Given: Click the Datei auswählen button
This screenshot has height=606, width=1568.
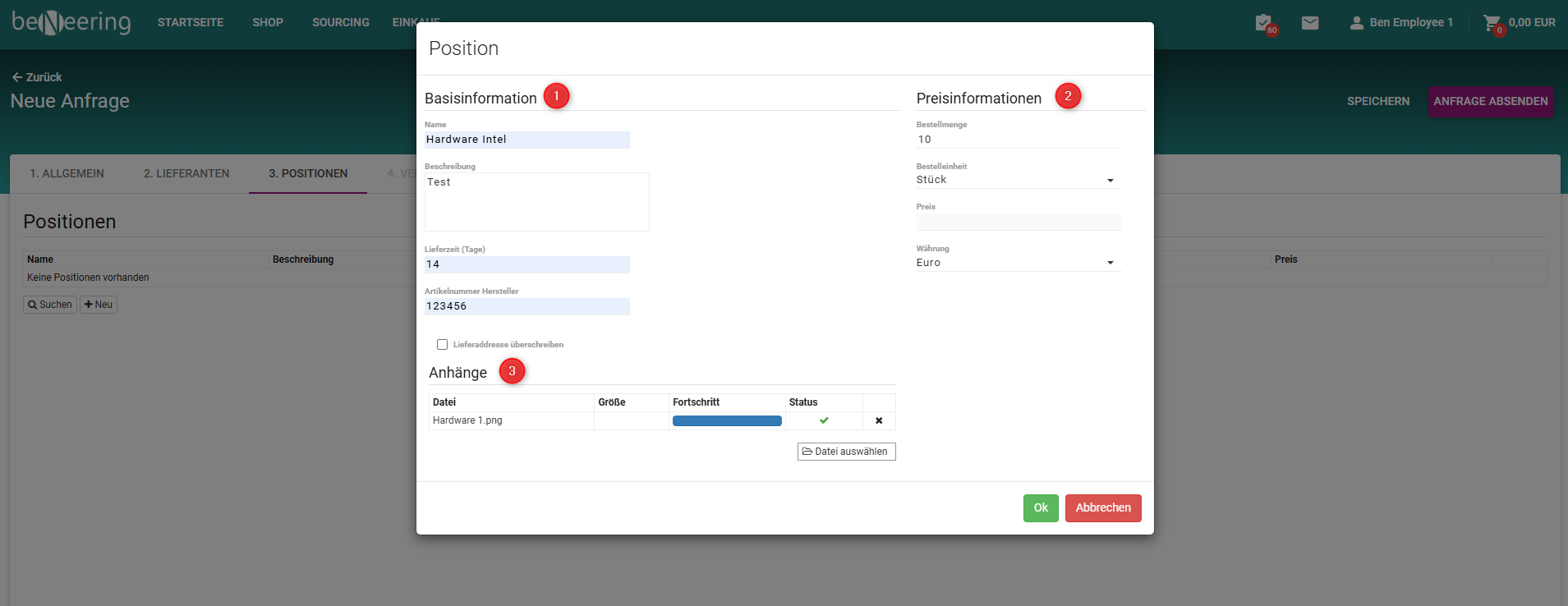Looking at the screenshot, I should click(846, 452).
